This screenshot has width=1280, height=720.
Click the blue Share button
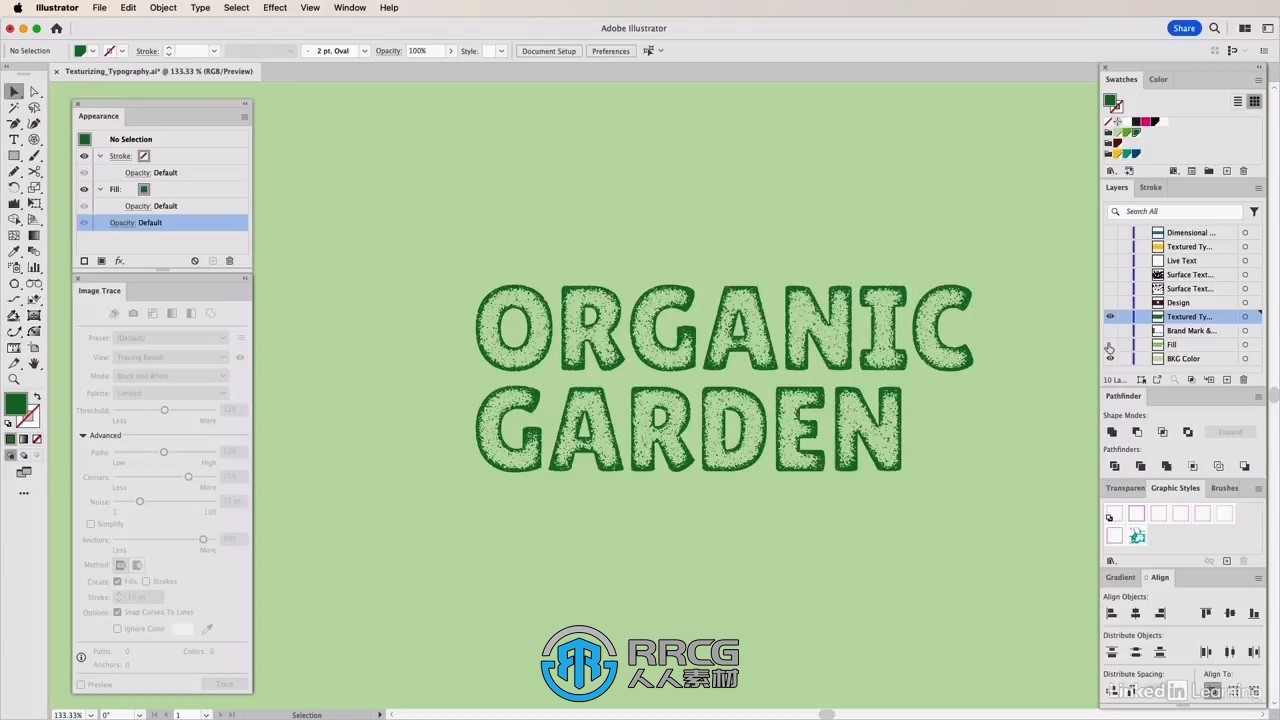[1184, 29]
